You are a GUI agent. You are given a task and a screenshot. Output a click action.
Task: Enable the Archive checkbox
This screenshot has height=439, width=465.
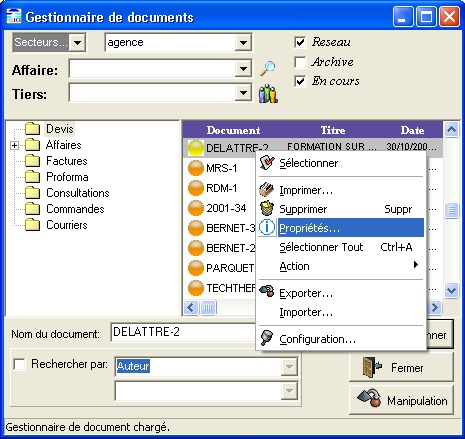[x=300, y=62]
